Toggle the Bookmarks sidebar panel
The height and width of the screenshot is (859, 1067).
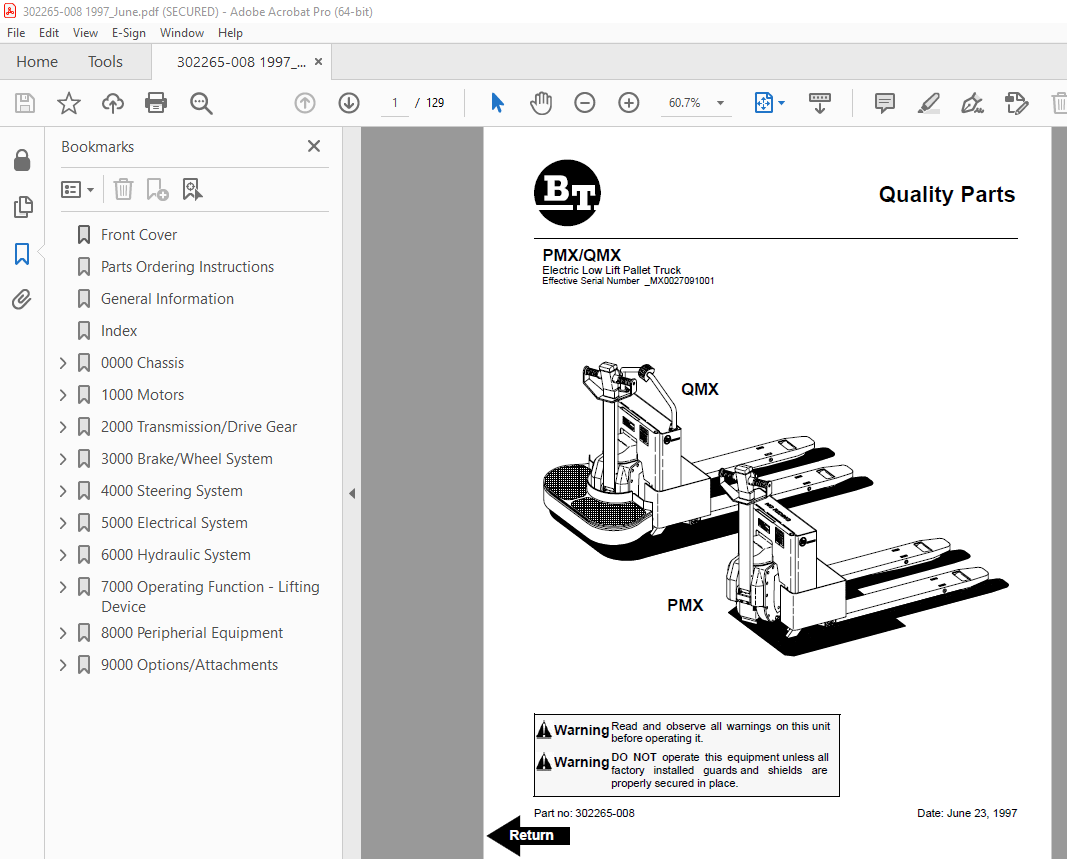[22, 254]
